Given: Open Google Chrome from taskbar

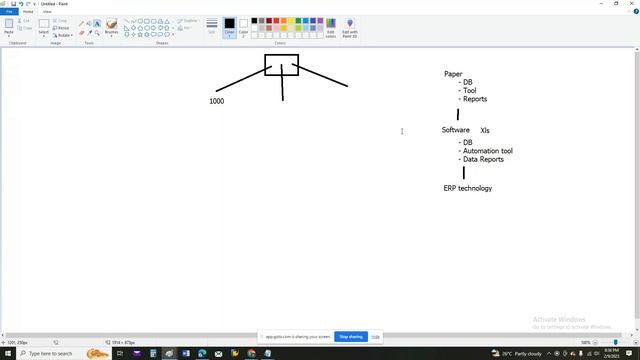Looking at the screenshot, I should tap(251, 353).
